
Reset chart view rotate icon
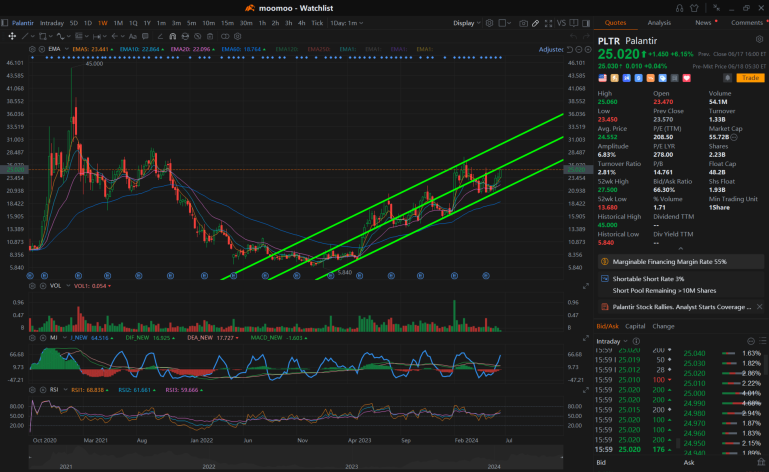coord(569,50)
